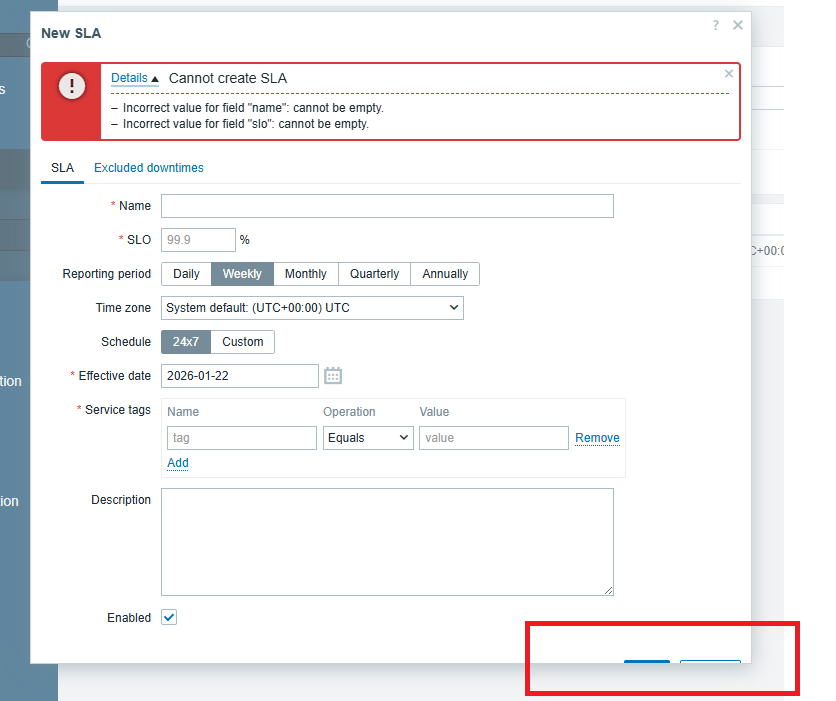
Task: Set reporting period to Monthly
Action: click(305, 274)
